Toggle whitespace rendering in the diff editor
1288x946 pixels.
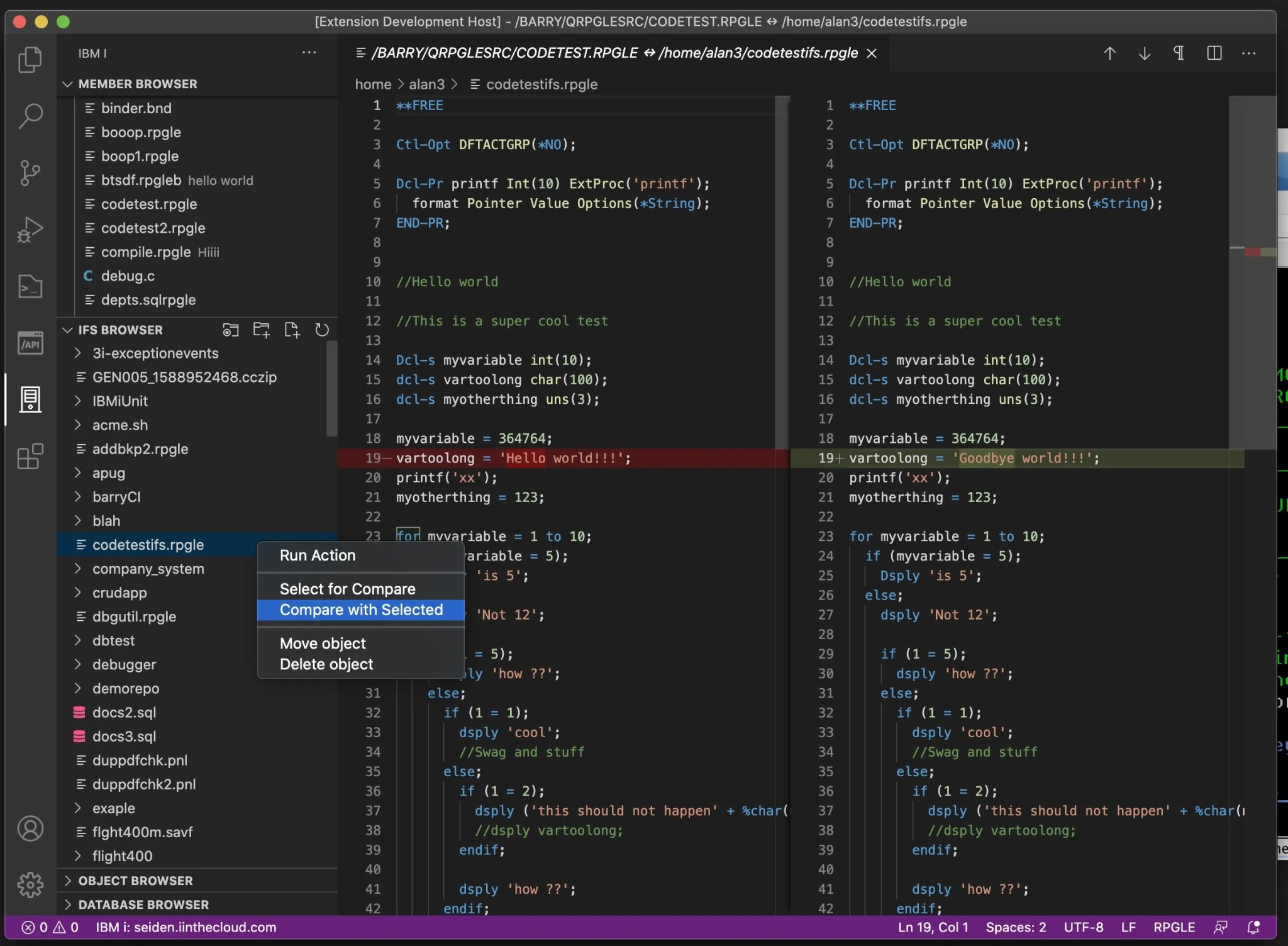[x=1180, y=53]
